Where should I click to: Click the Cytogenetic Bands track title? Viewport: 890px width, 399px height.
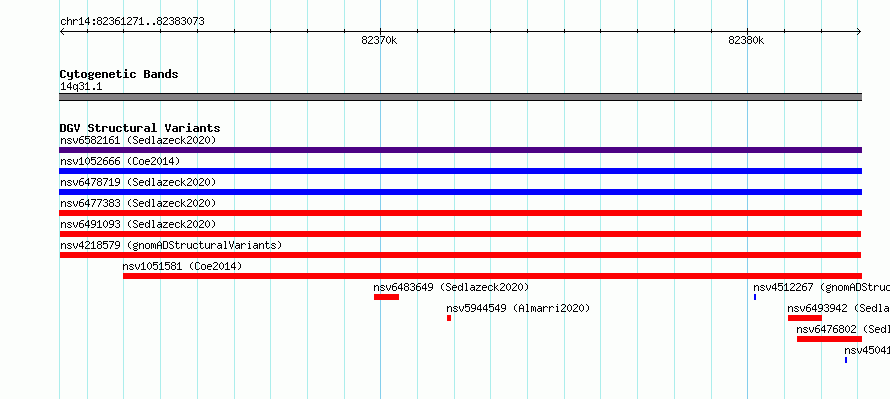119,74
